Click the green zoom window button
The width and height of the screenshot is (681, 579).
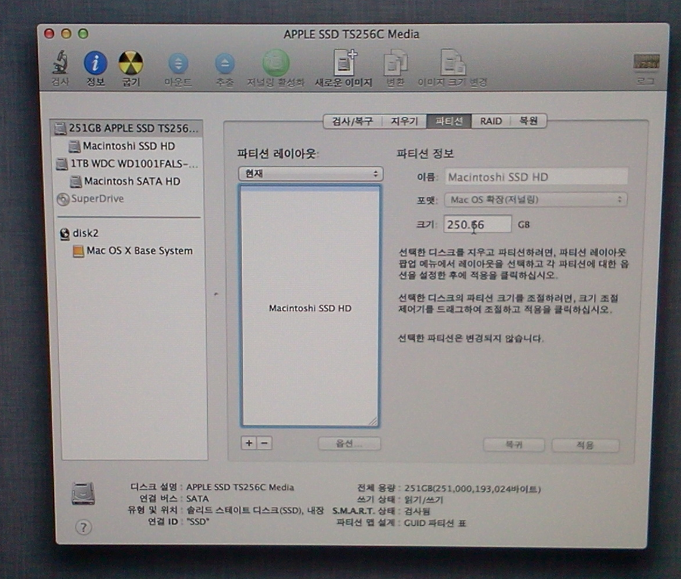coord(83,33)
